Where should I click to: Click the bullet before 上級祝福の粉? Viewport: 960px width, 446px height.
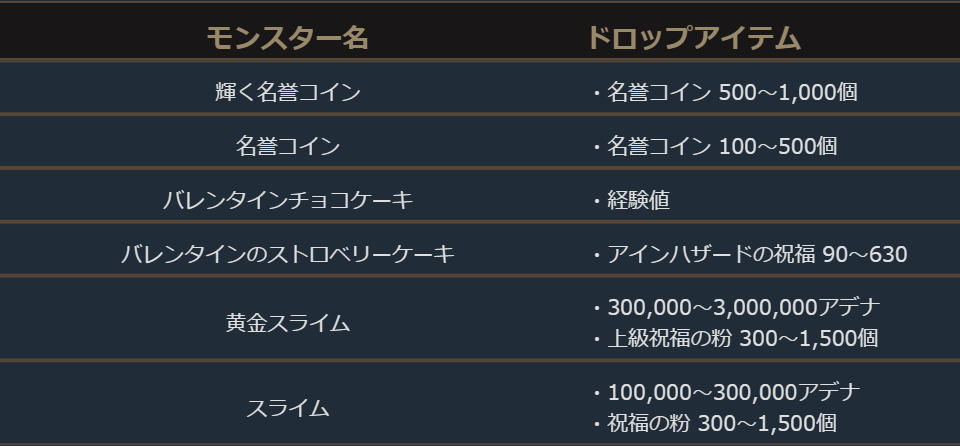pos(596,338)
